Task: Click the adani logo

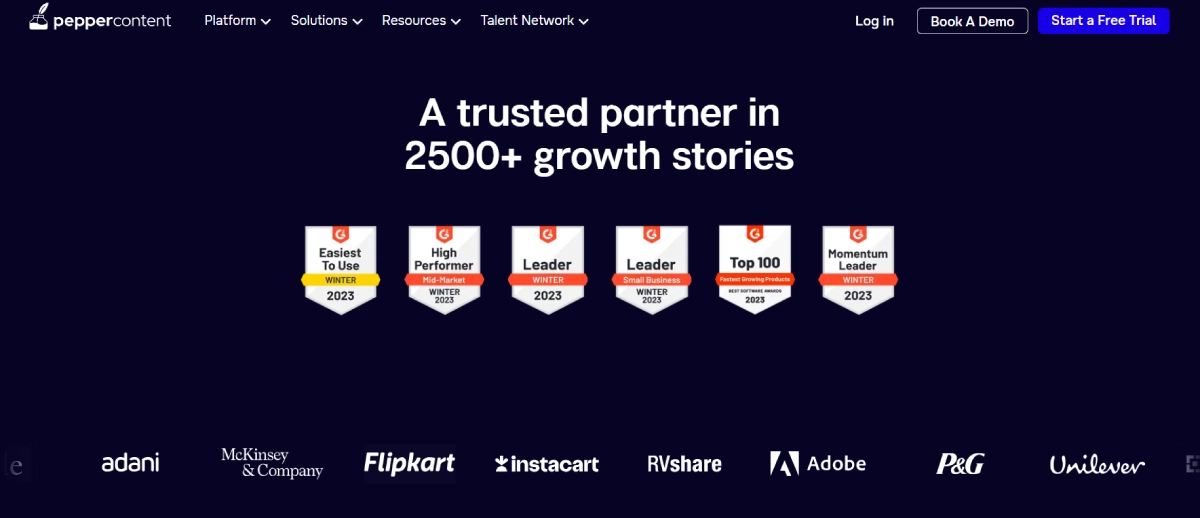Action: (130, 463)
